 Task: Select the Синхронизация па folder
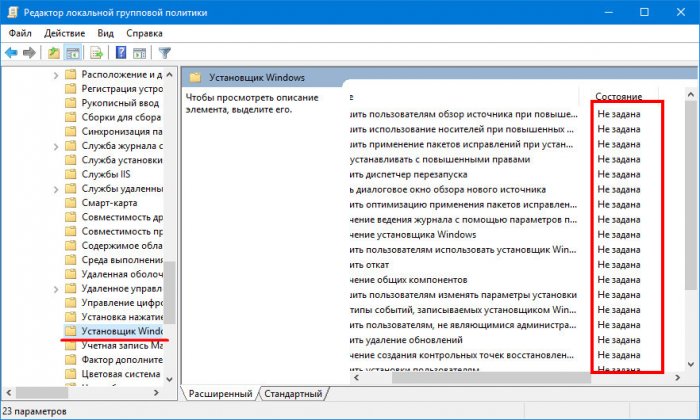pyautogui.click(x=114, y=132)
